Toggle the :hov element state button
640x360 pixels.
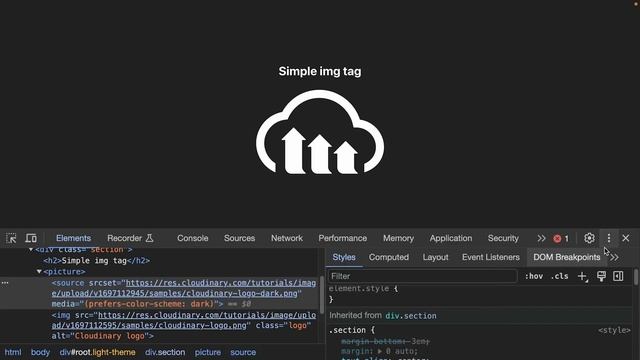point(534,276)
